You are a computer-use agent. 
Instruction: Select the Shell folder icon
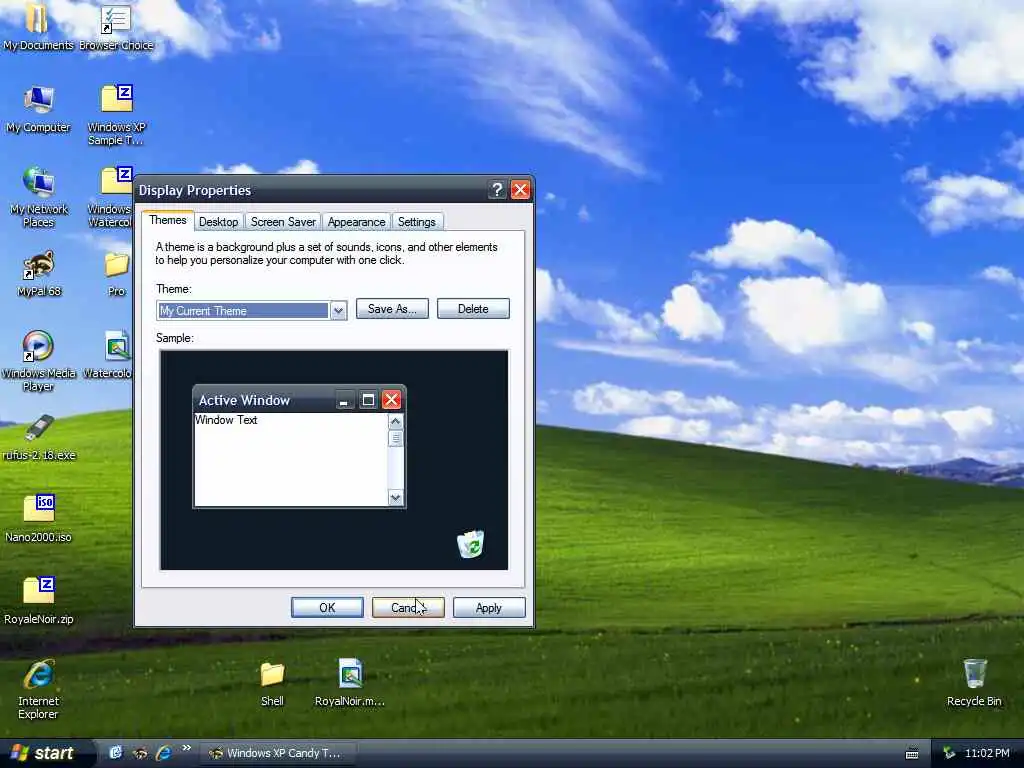click(272, 684)
